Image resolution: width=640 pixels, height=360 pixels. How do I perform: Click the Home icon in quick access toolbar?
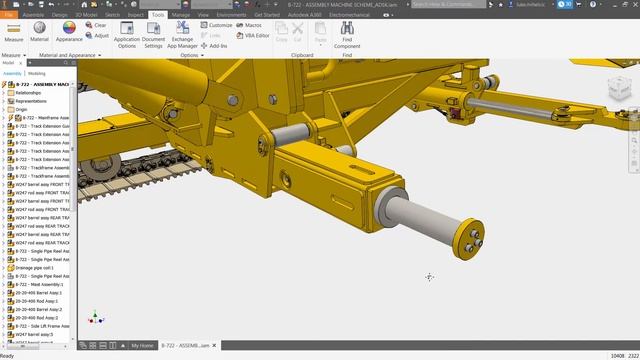[84, 4]
